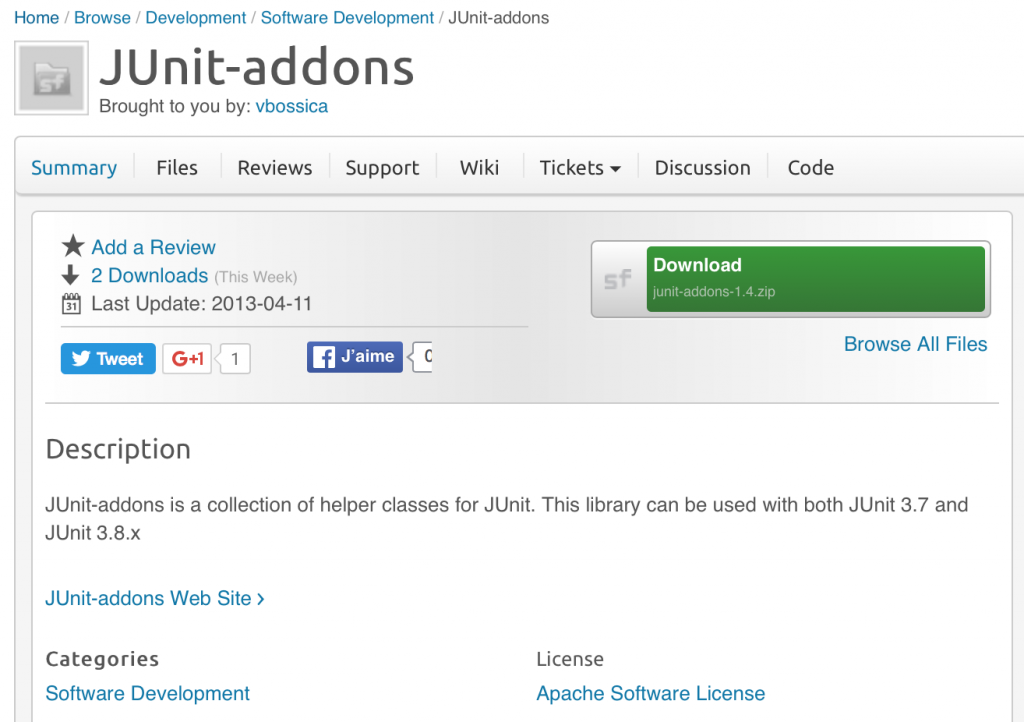Click the Description heading
The image size is (1024, 722).
118,449
